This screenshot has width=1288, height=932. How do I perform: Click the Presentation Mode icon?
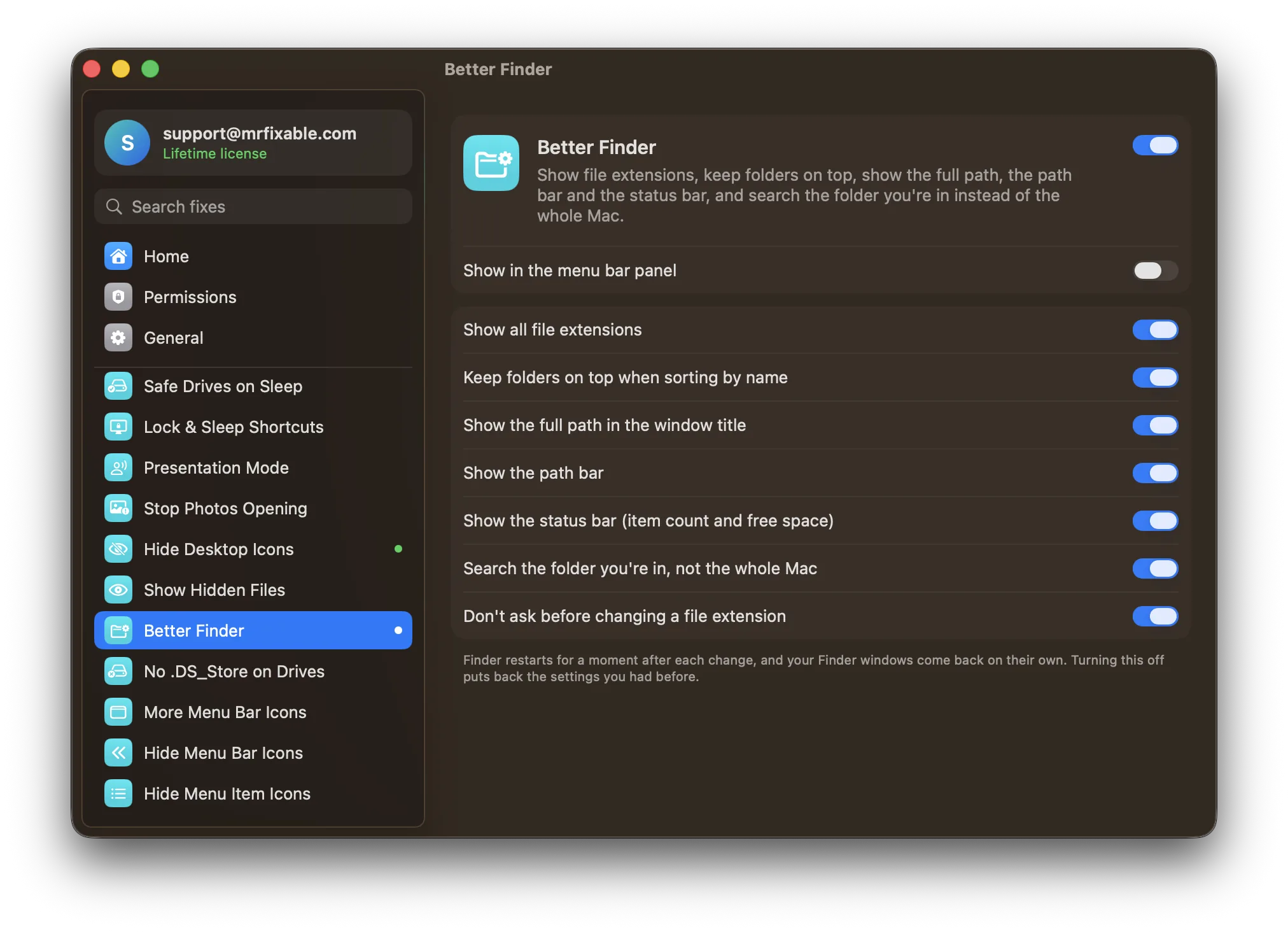click(118, 467)
